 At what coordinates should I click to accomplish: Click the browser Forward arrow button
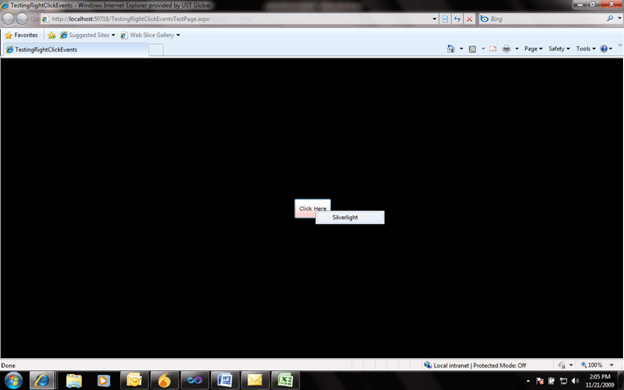coord(22,18)
